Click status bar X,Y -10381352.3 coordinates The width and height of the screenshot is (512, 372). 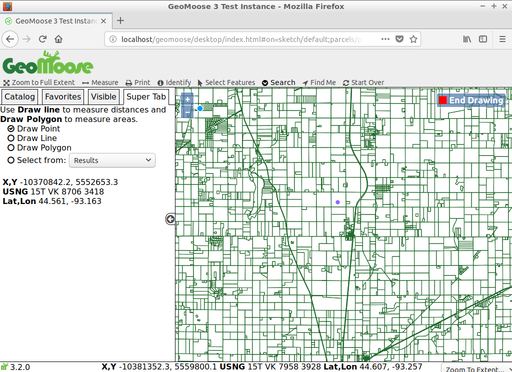point(159,367)
